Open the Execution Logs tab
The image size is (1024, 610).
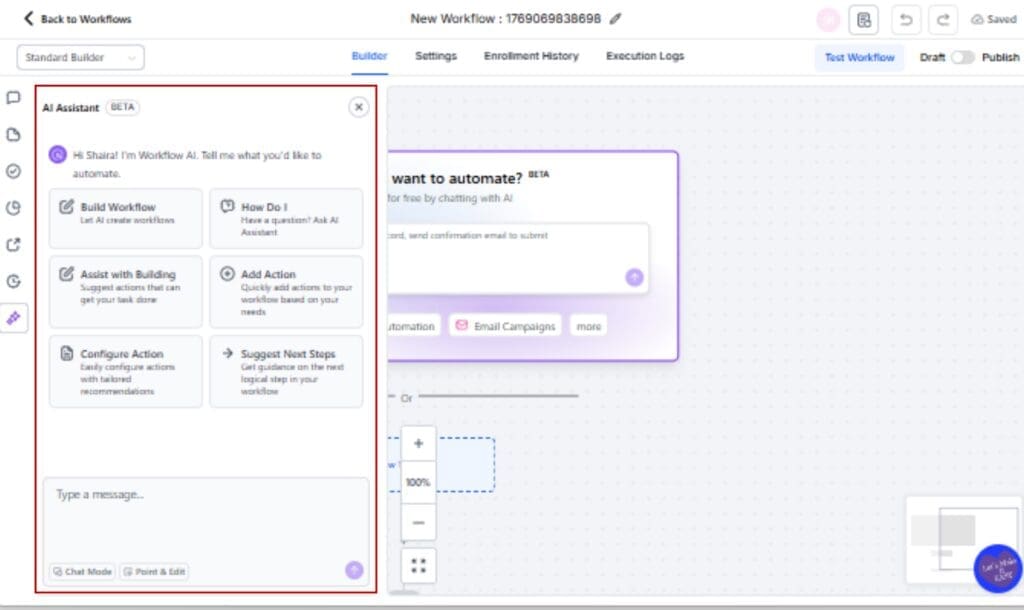[644, 57]
